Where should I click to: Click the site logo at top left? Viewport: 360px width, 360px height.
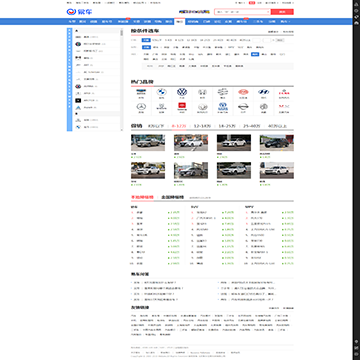79,12
